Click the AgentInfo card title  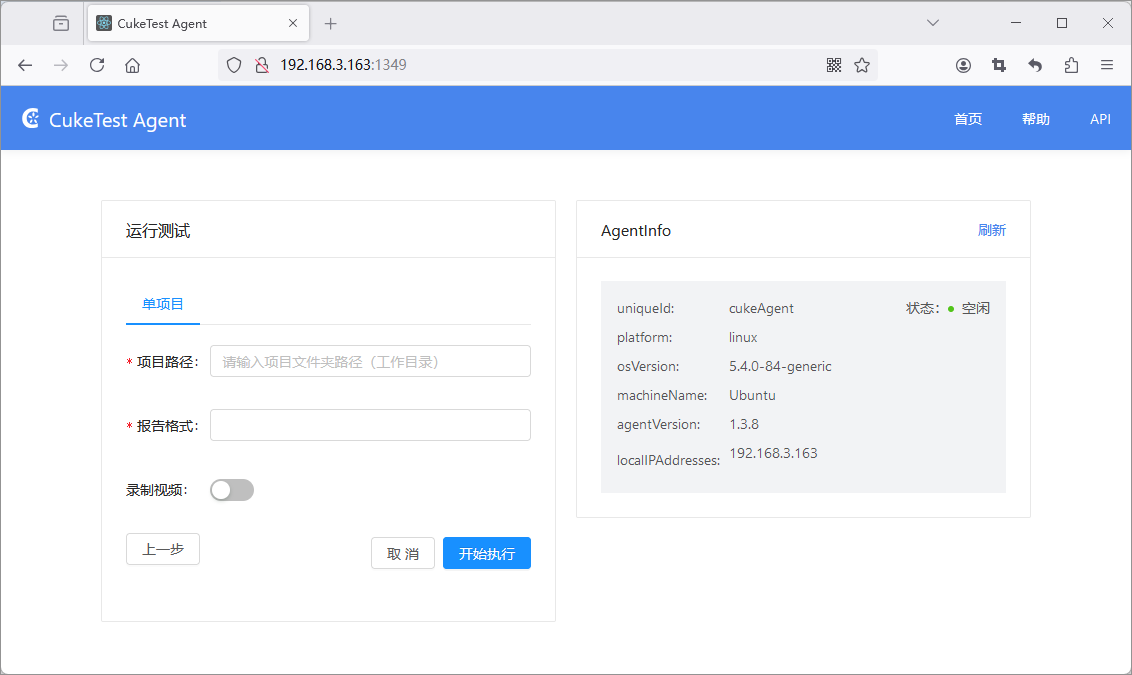click(636, 231)
